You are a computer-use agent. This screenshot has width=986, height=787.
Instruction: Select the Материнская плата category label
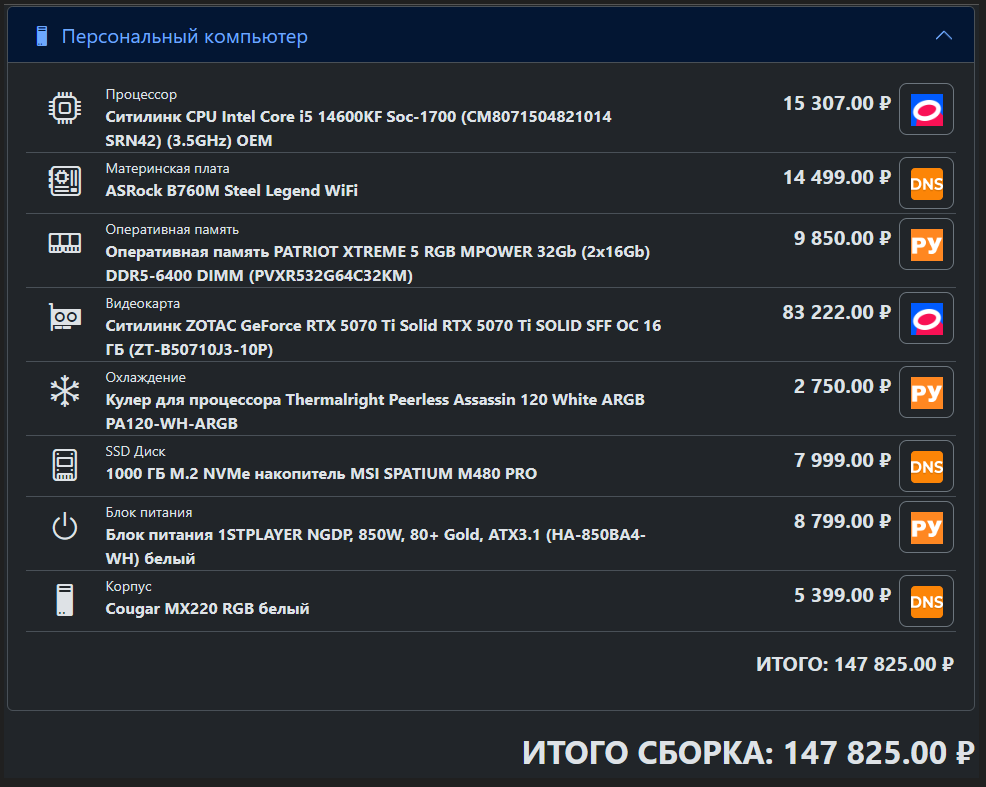pyautogui.click(x=167, y=168)
